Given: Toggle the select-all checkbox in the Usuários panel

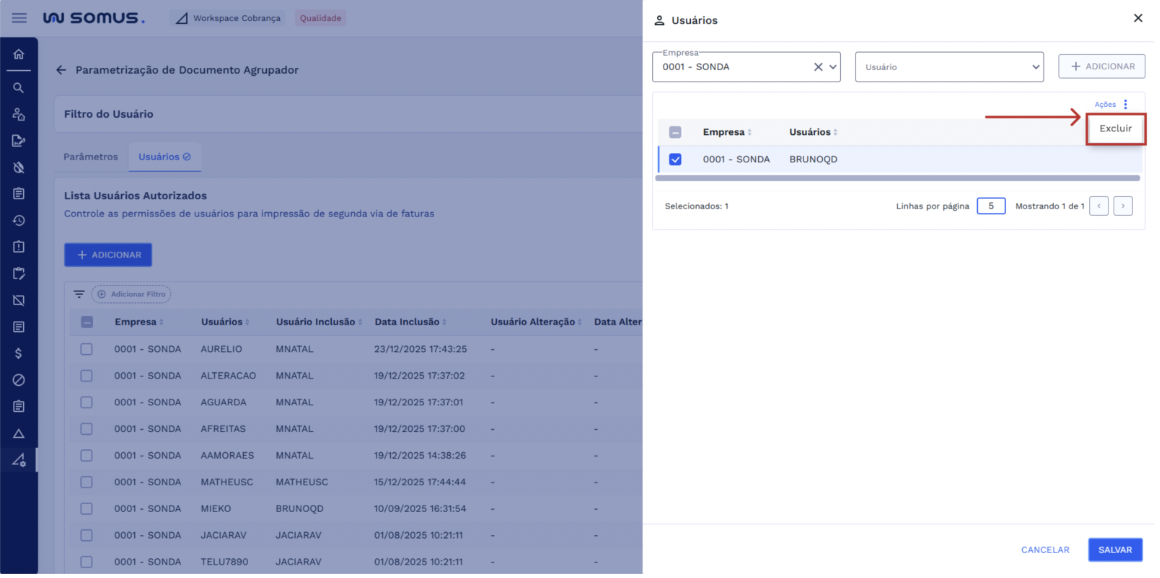Looking at the screenshot, I should [675, 132].
